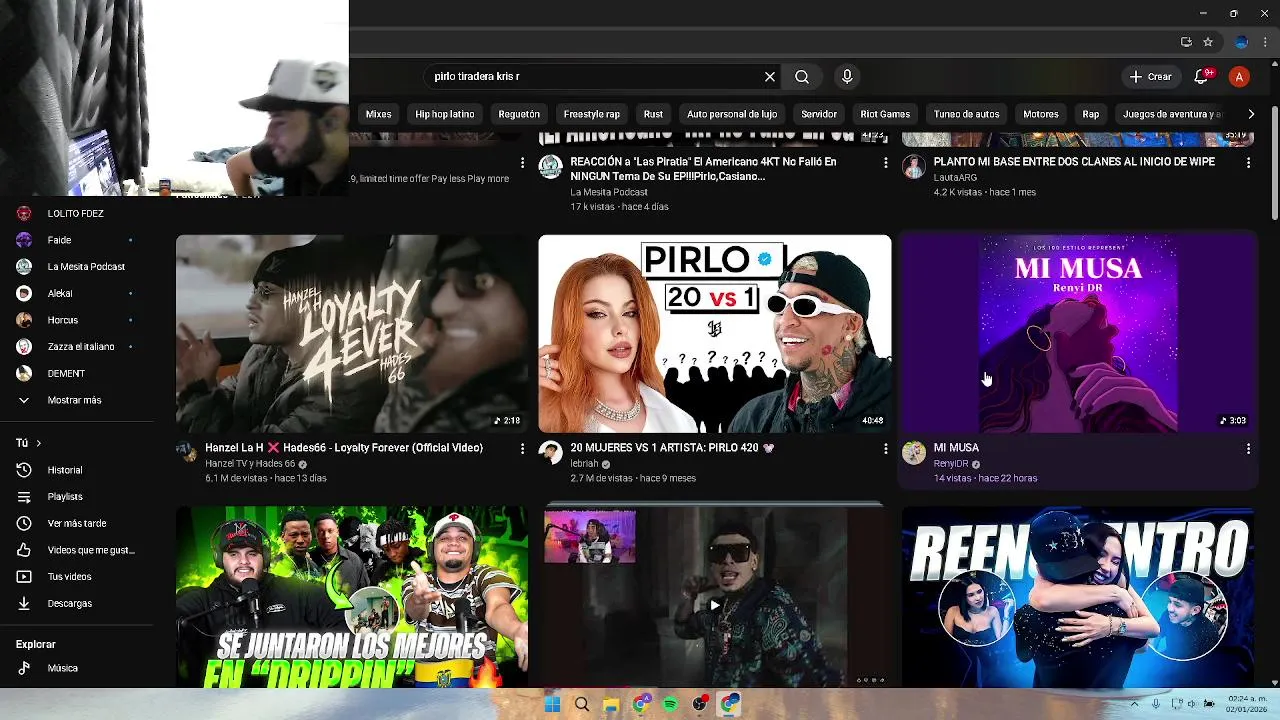Image resolution: width=1280 pixels, height=720 pixels.
Task: Select the Tuneo de autos chip
Action: pos(966,114)
